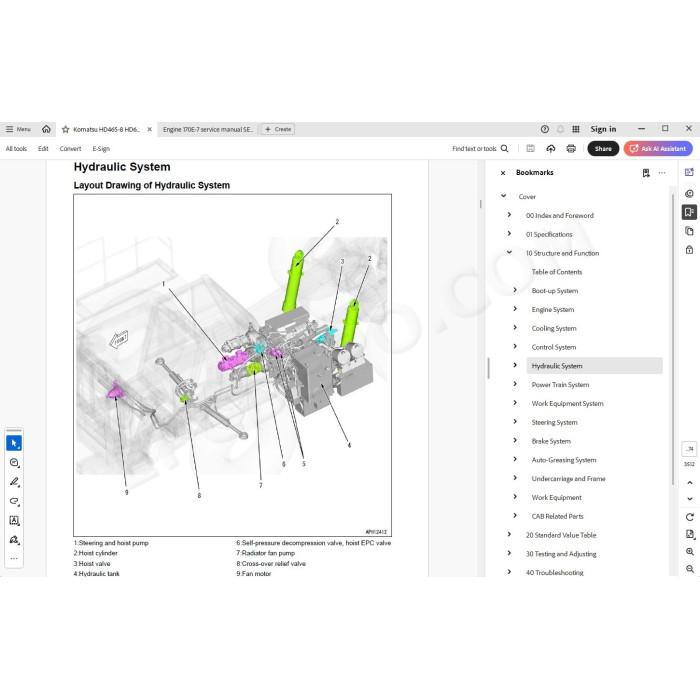Open more quick tools ellipsis
Screen dimensions: 700x700
pos(14,558)
